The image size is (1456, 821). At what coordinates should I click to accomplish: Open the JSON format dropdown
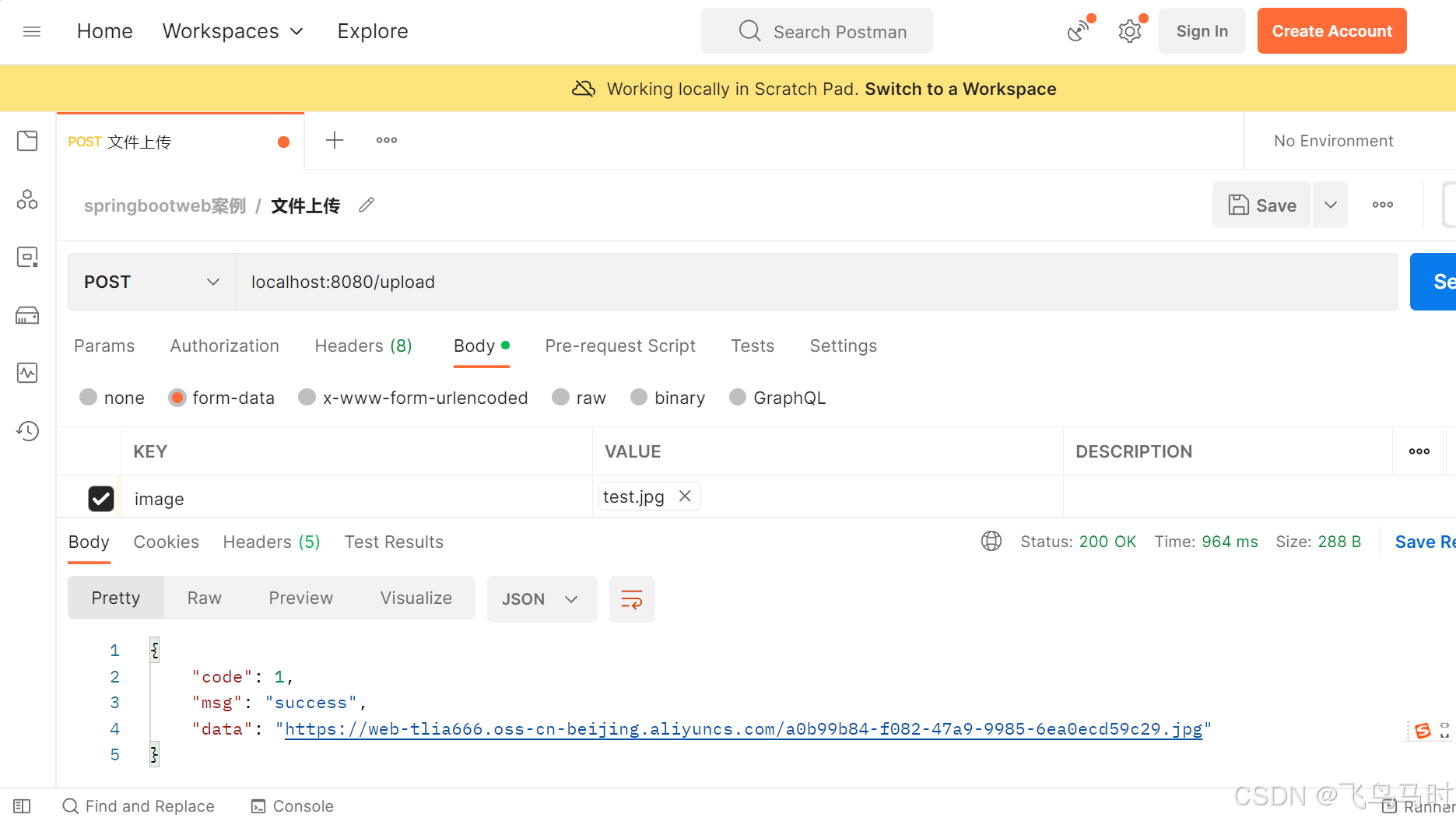[x=542, y=599]
